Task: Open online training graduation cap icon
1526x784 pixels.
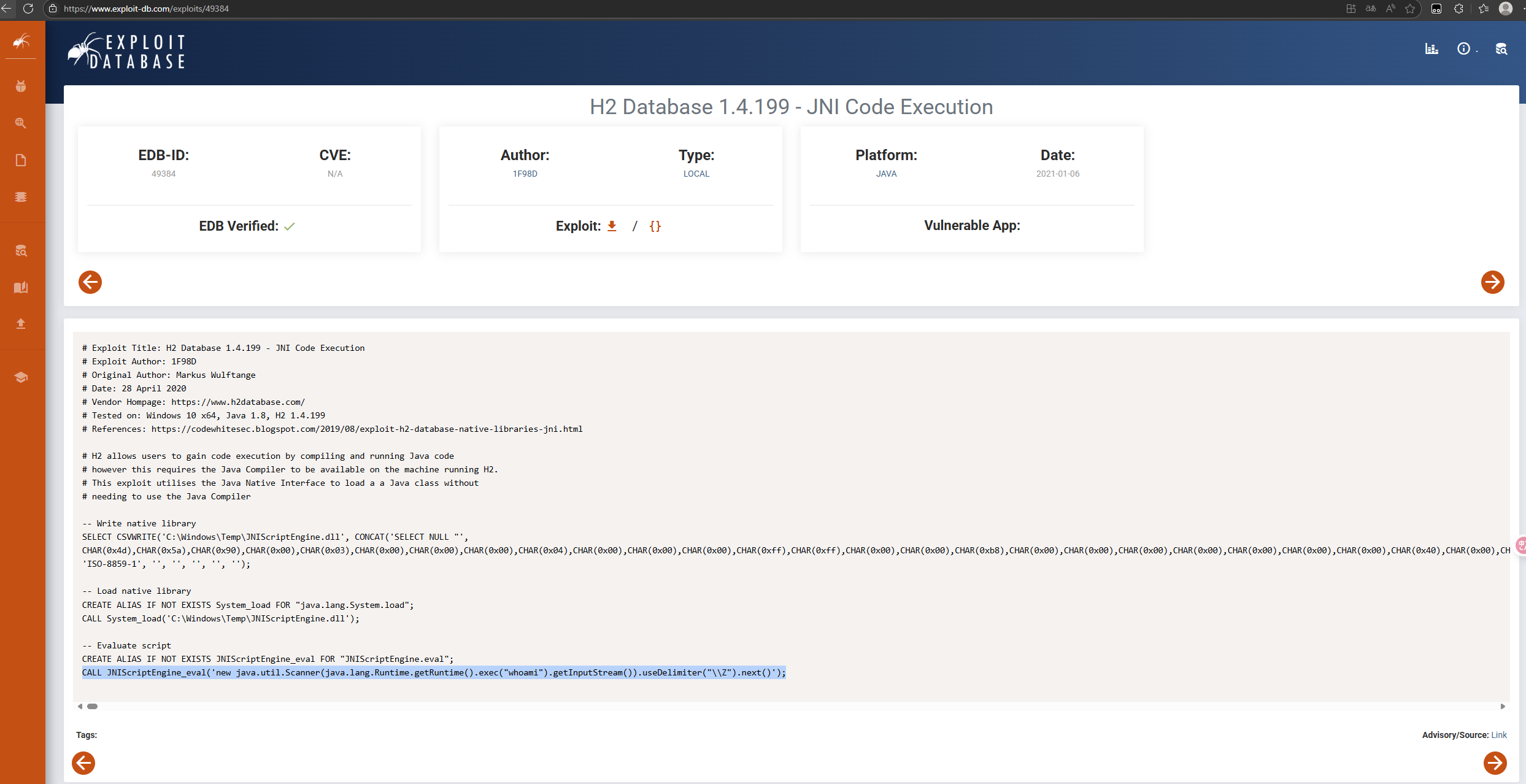Action: click(21, 377)
